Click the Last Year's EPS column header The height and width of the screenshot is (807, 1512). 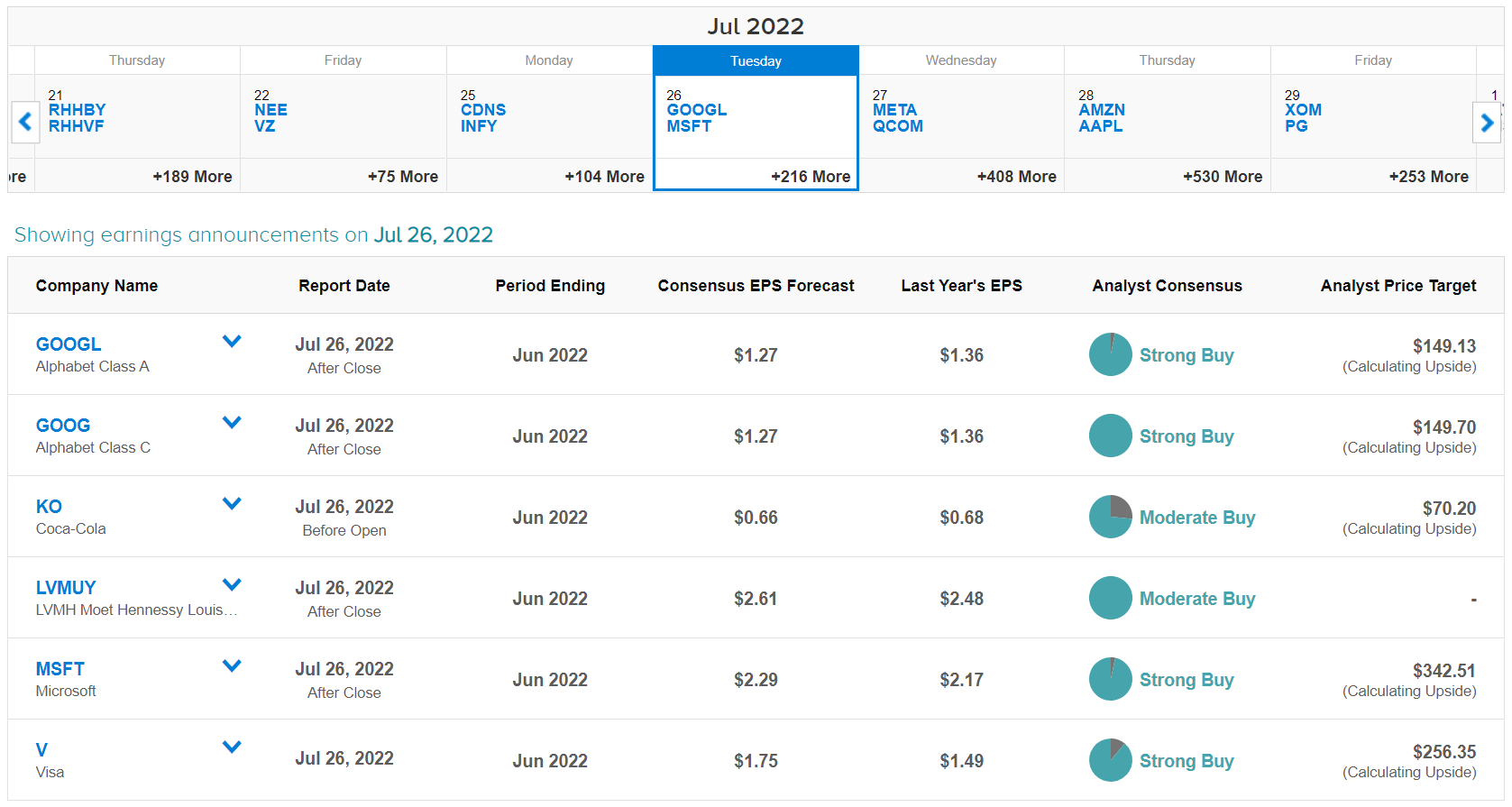[x=961, y=286]
